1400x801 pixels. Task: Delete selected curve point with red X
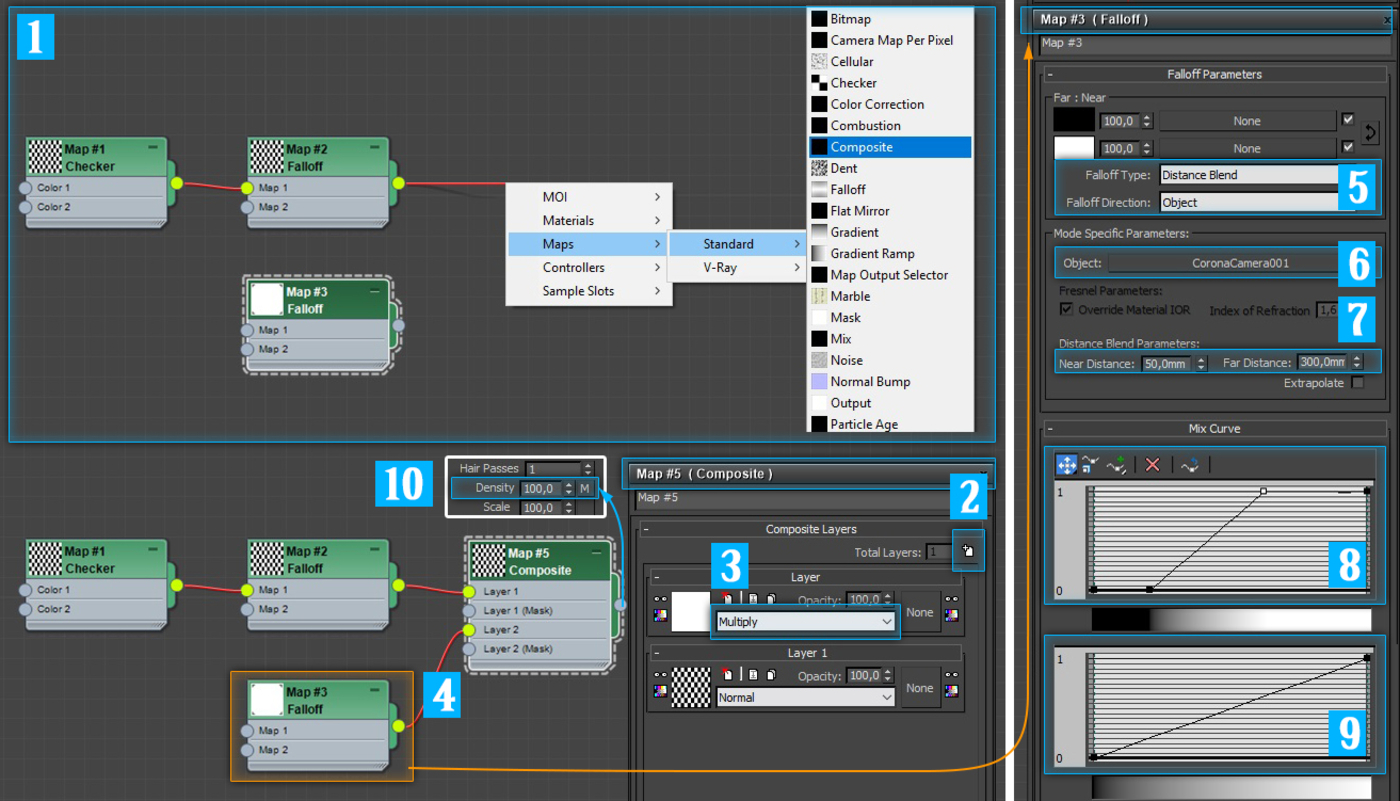pos(1153,465)
